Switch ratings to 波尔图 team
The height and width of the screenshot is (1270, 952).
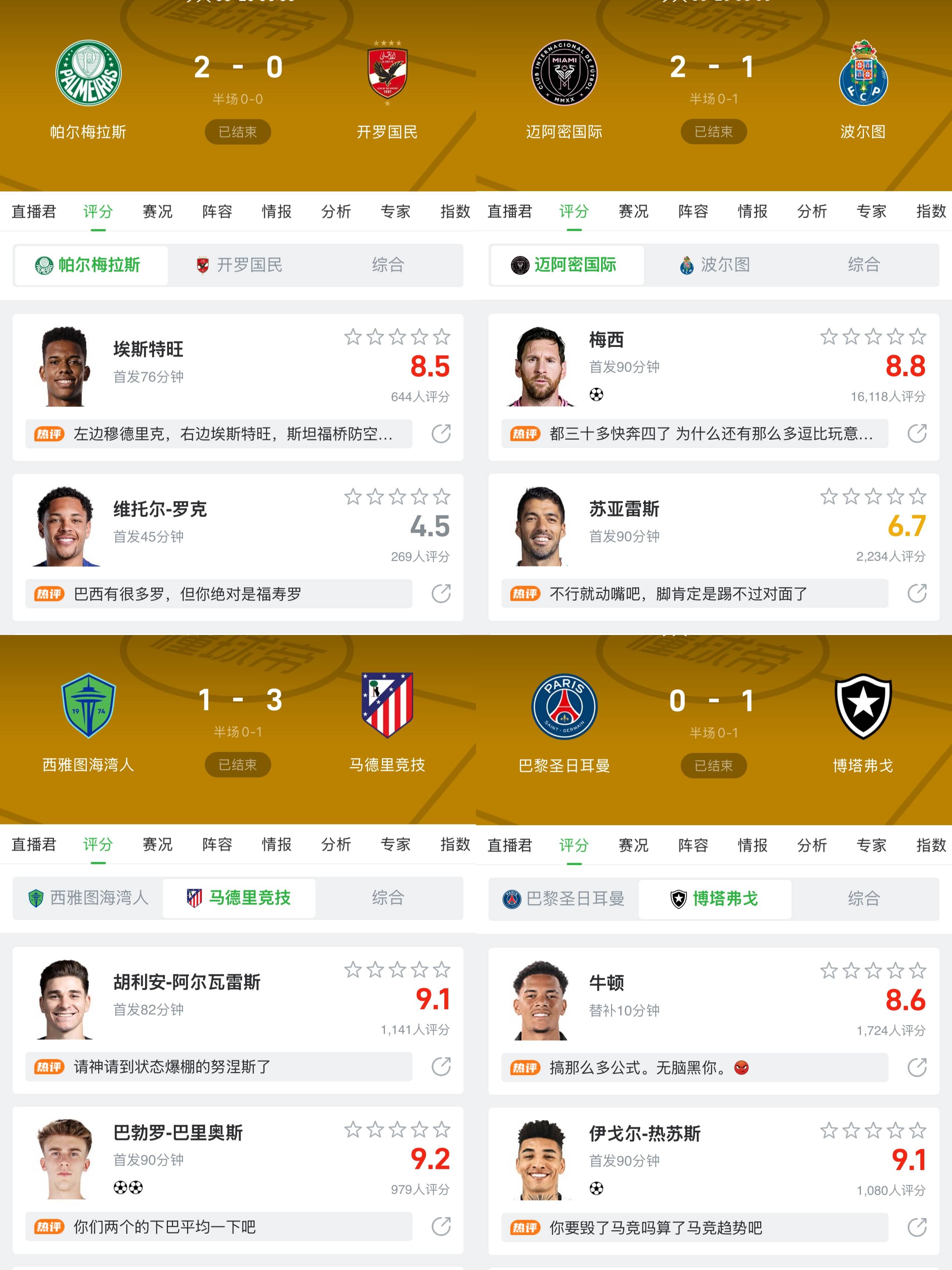point(715,265)
